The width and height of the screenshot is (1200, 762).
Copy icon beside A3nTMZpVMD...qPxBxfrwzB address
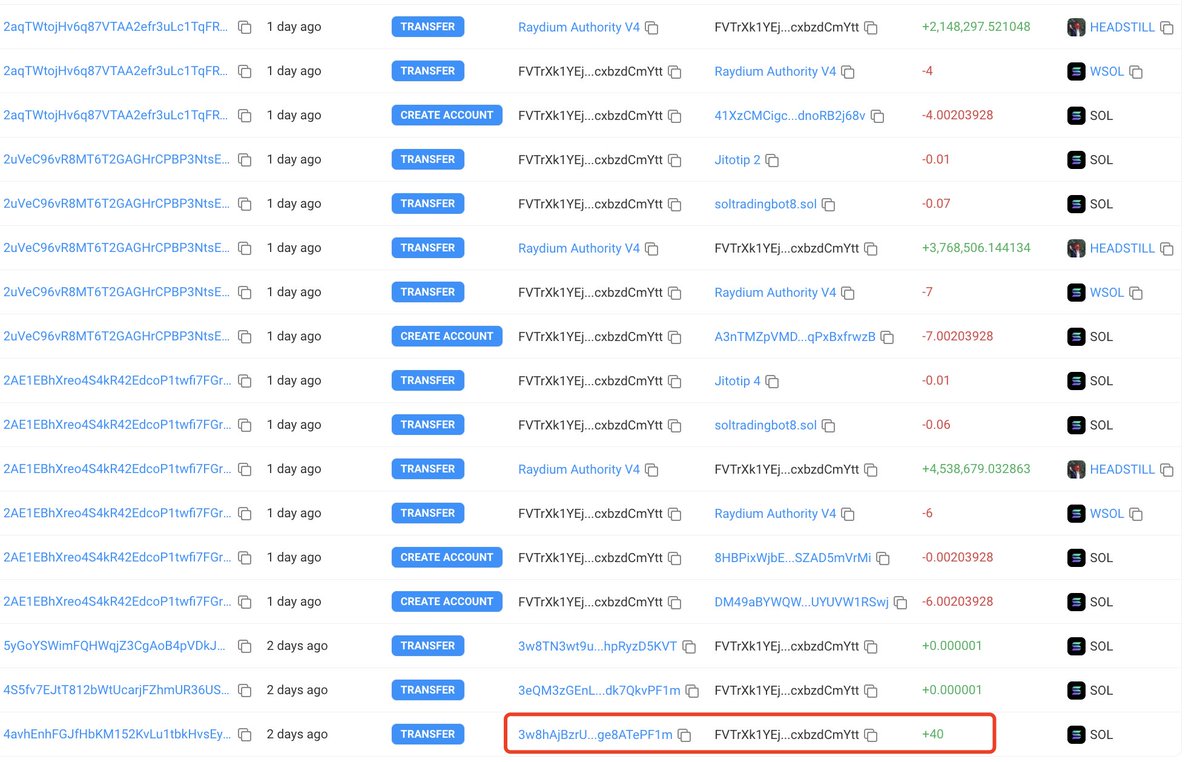(x=887, y=337)
